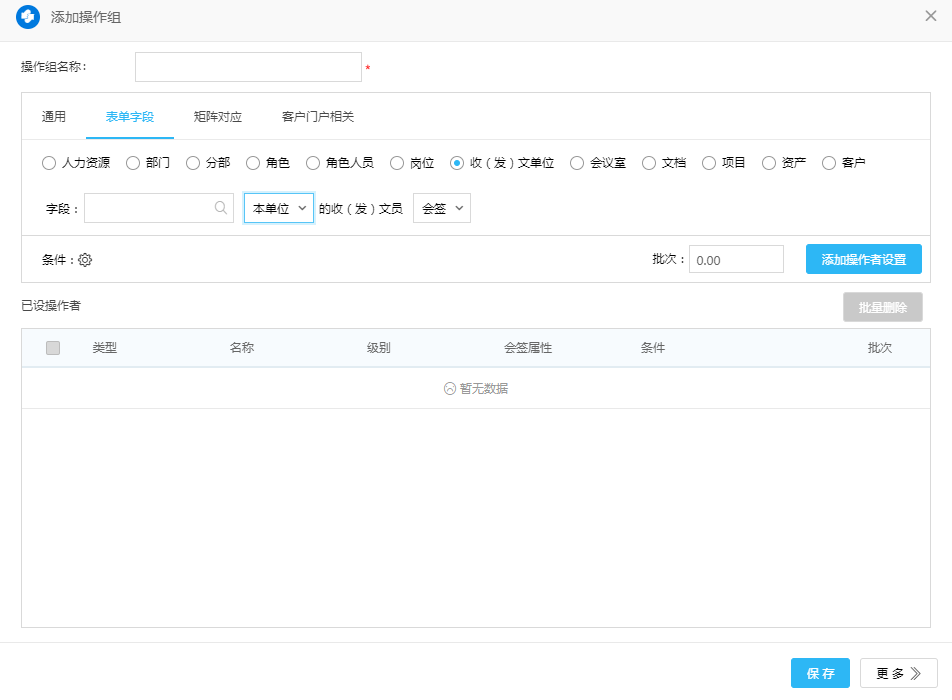Toggle the select-all checkbox in table header

53,348
